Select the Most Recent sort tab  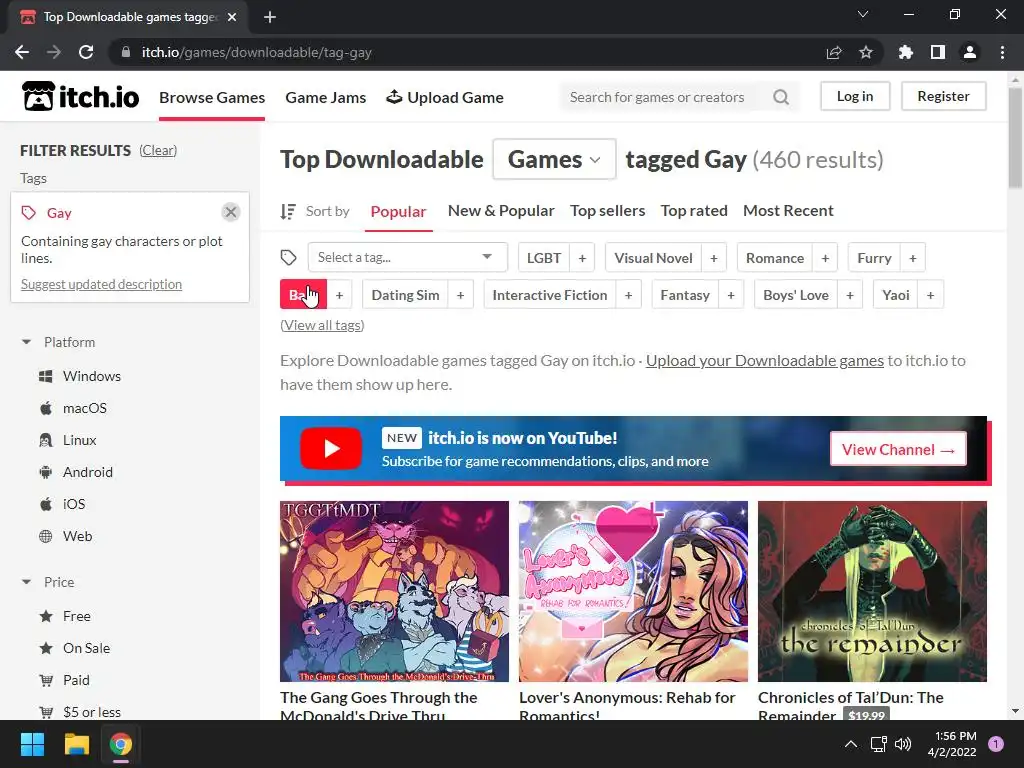coord(788,211)
